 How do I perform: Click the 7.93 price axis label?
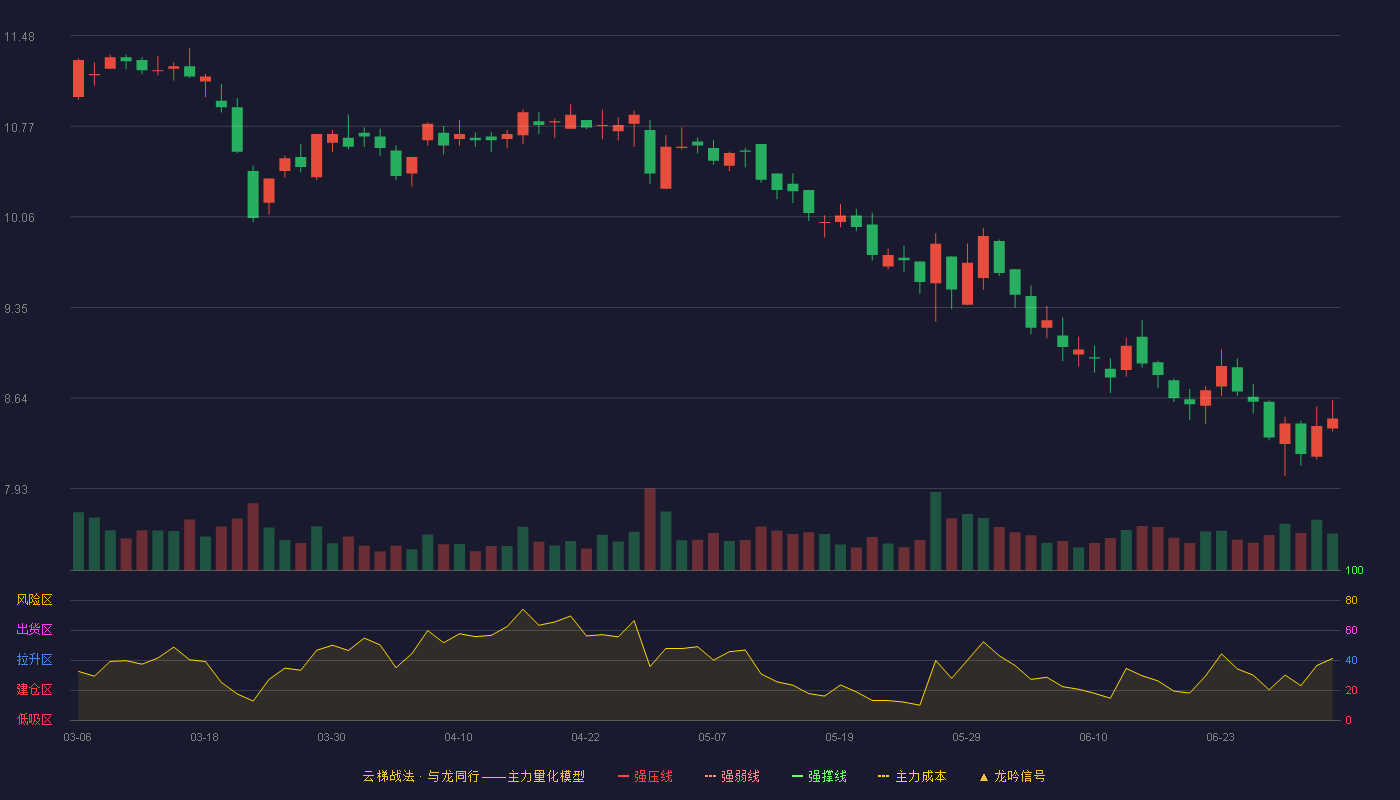[x=16, y=490]
